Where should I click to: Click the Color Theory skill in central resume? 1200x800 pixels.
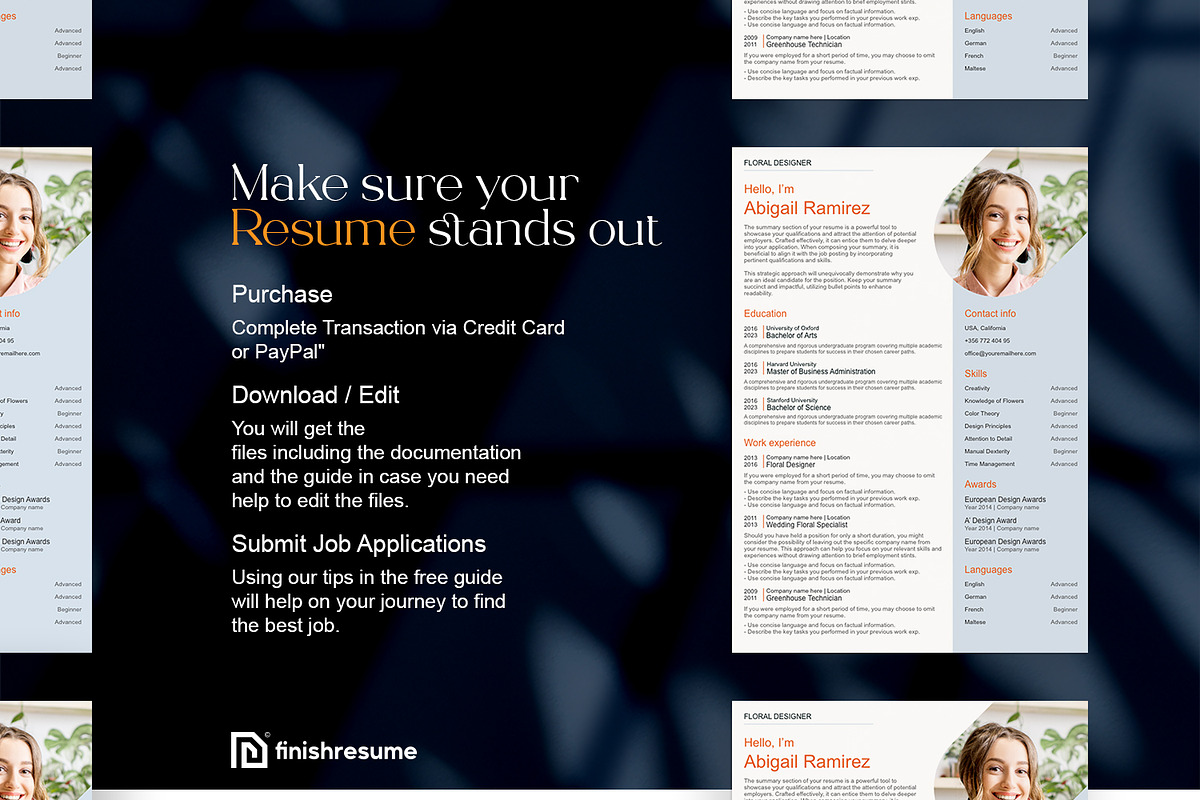(x=982, y=414)
